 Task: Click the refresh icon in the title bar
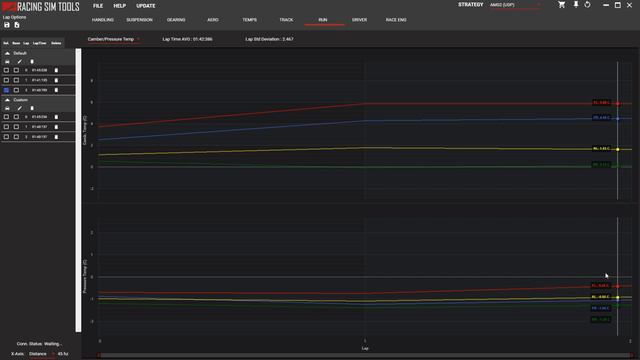pos(587,5)
